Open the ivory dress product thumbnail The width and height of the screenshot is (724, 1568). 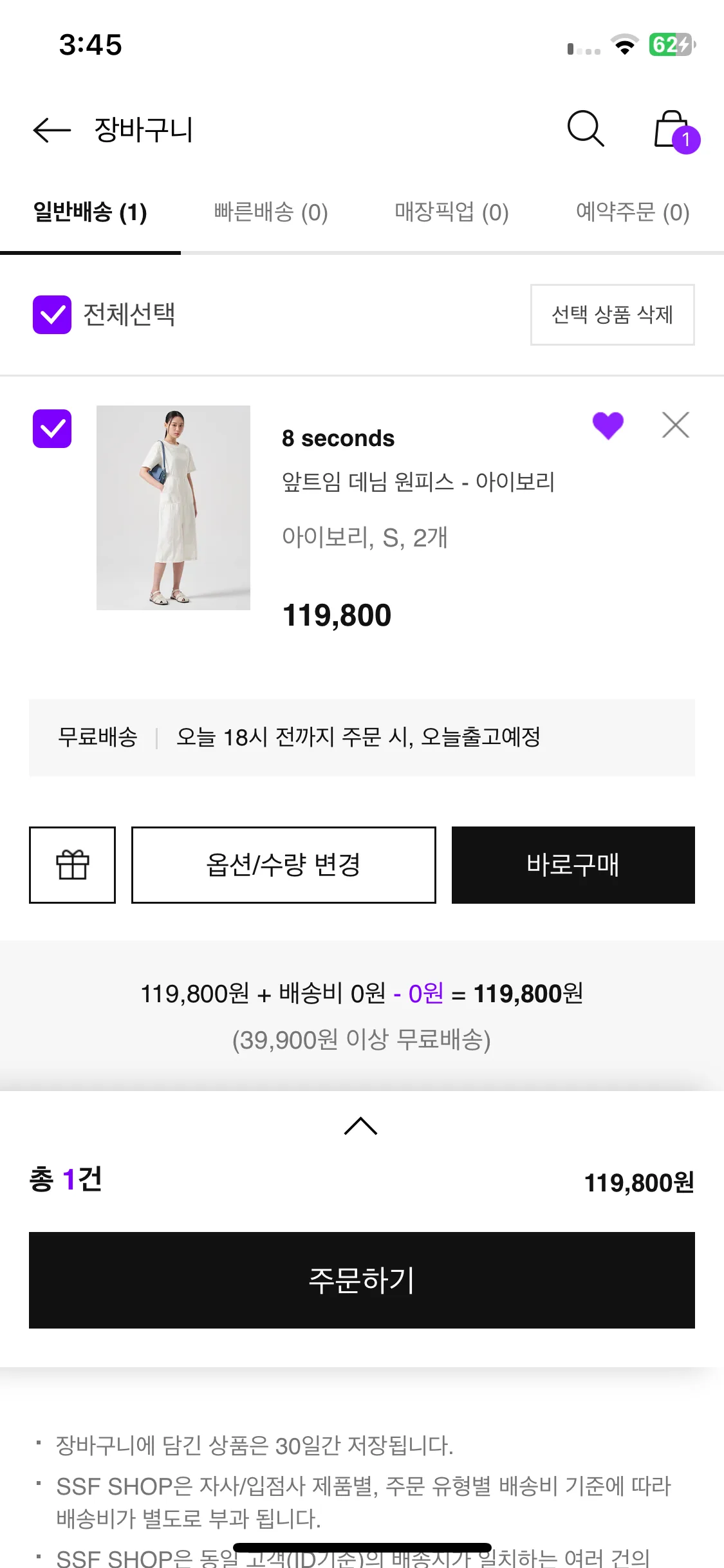coord(173,508)
